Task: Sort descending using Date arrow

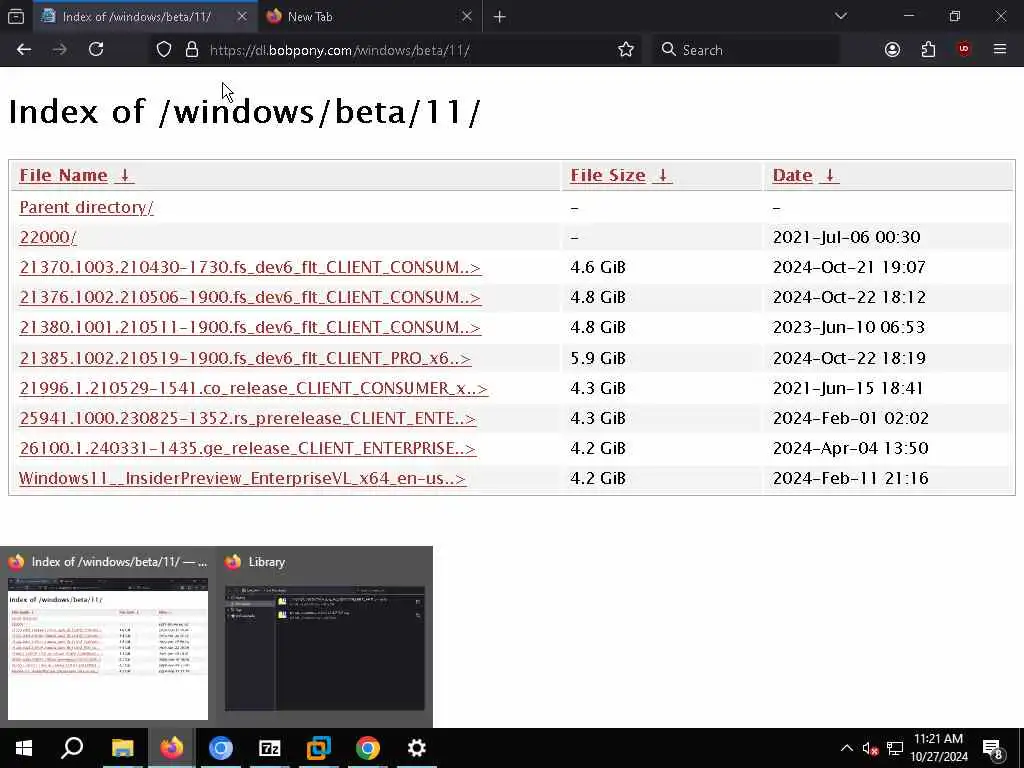Action: [x=829, y=175]
